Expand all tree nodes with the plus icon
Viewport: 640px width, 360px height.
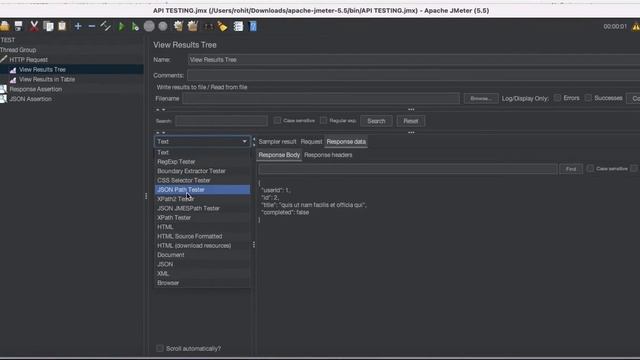(x=78, y=26)
